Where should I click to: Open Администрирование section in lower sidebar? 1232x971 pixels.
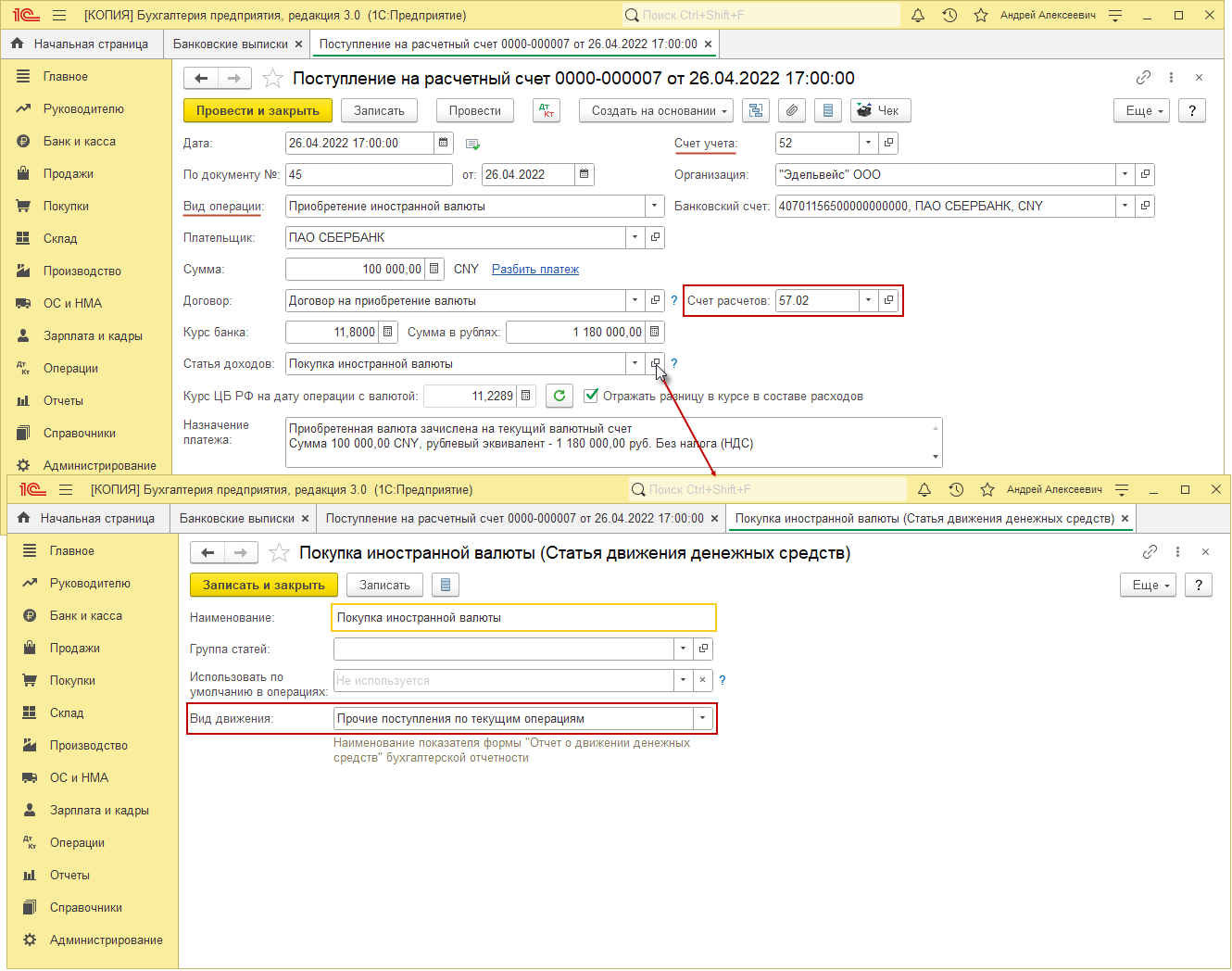click(107, 939)
